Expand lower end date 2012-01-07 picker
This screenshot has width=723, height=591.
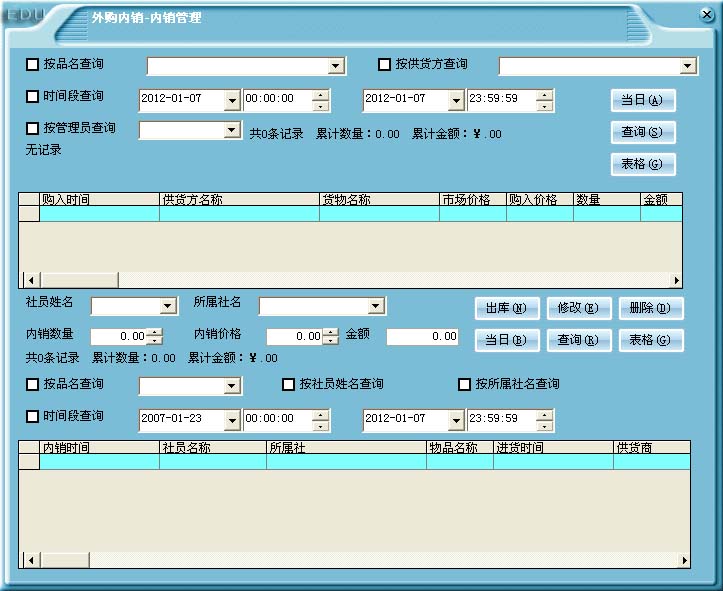tap(456, 420)
